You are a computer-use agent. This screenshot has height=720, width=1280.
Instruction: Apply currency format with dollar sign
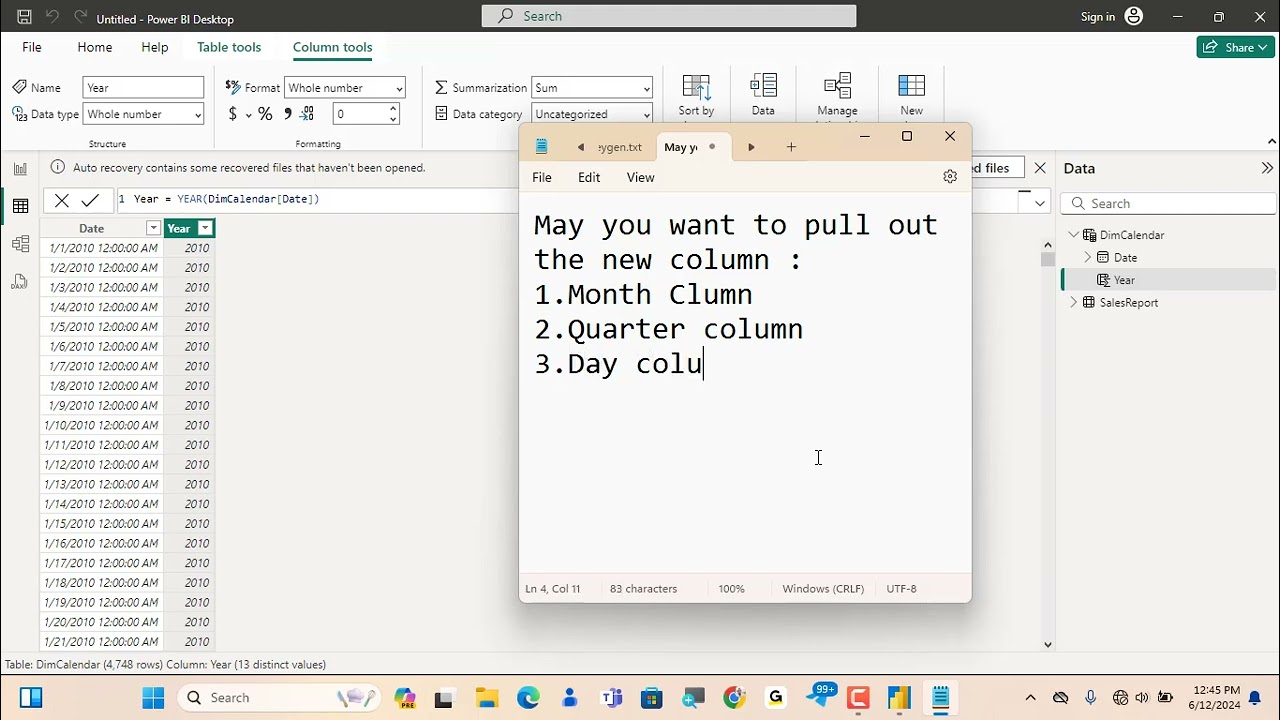click(233, 114)
